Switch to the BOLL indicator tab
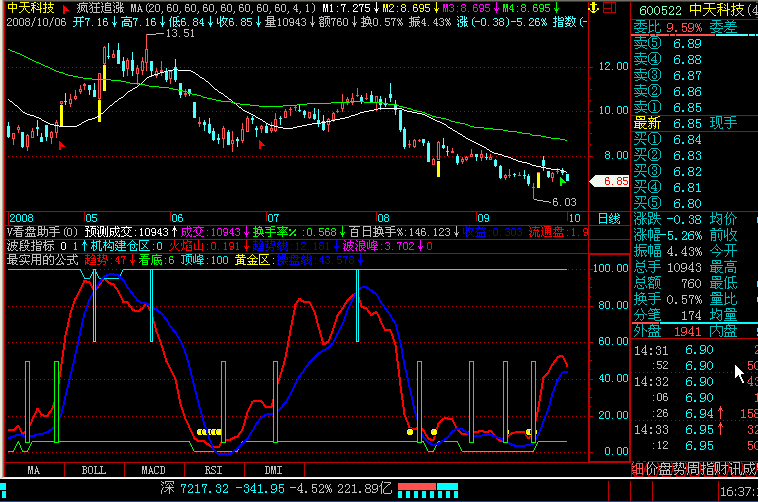 click(94, 470)
